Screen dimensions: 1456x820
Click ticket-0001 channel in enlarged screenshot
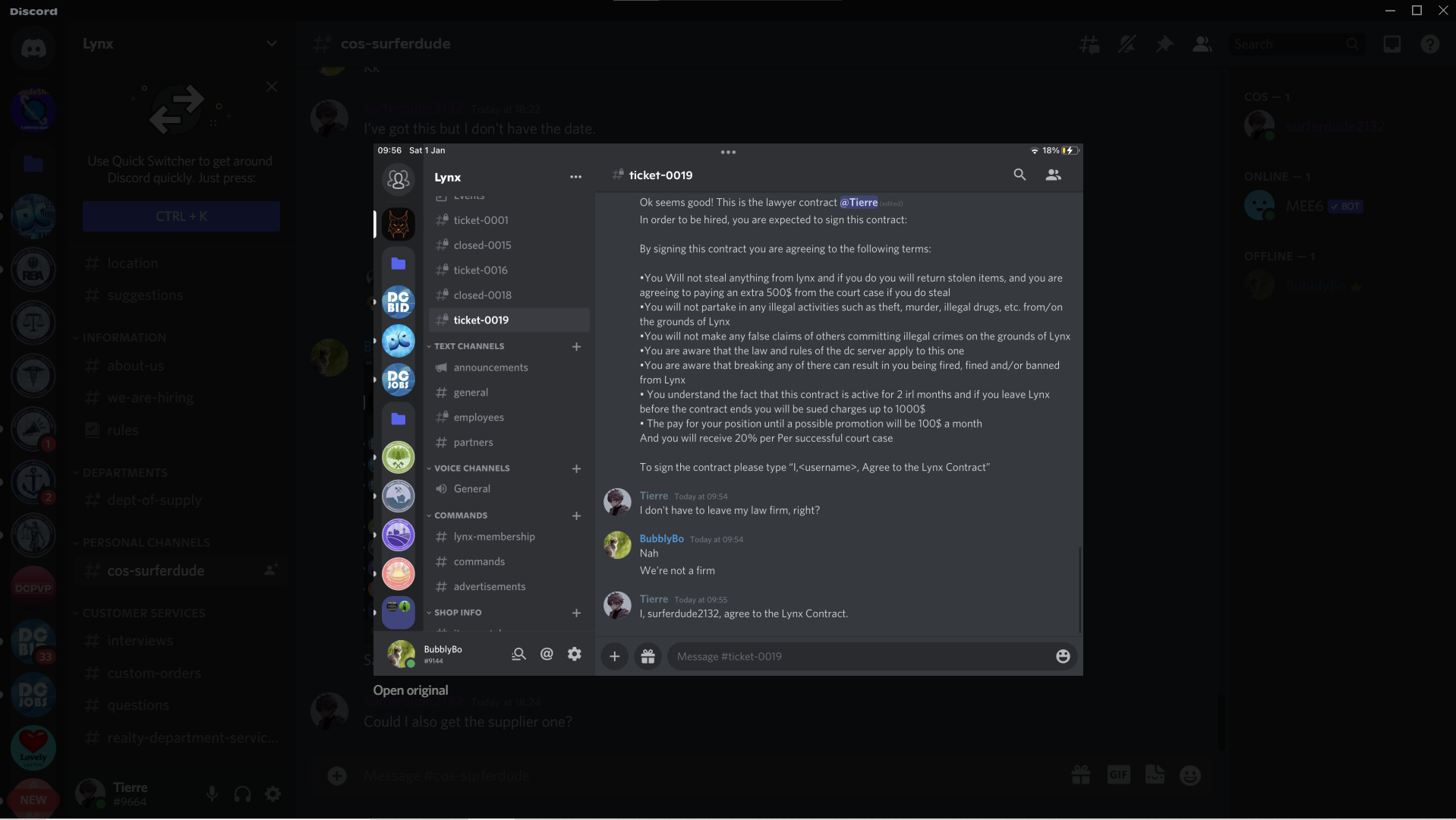[x=509, y=220]
